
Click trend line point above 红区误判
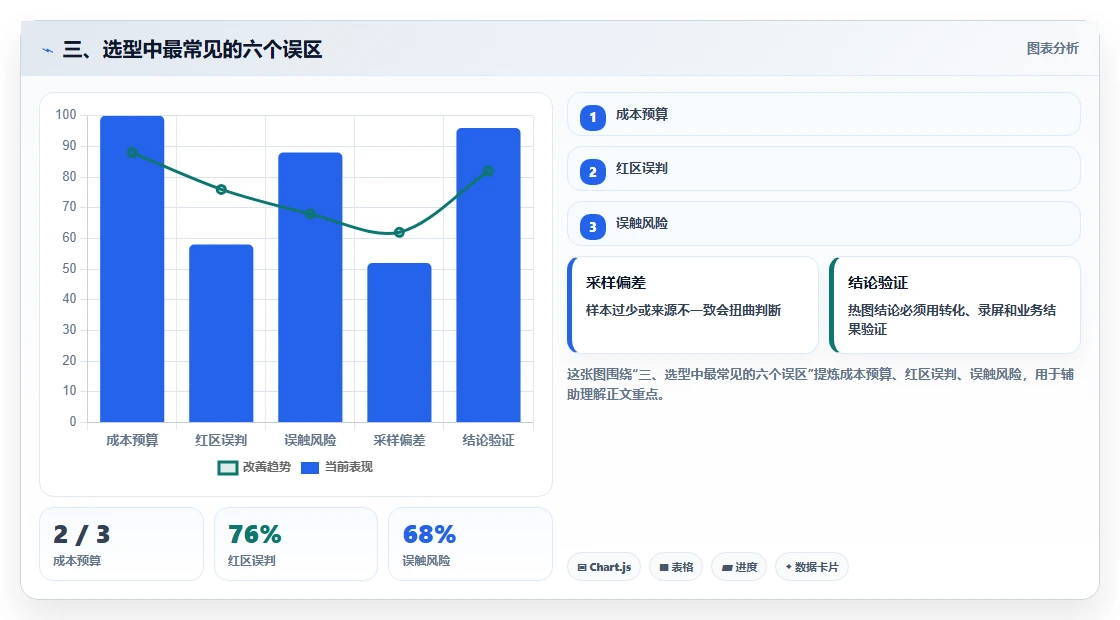coord(221,189)
